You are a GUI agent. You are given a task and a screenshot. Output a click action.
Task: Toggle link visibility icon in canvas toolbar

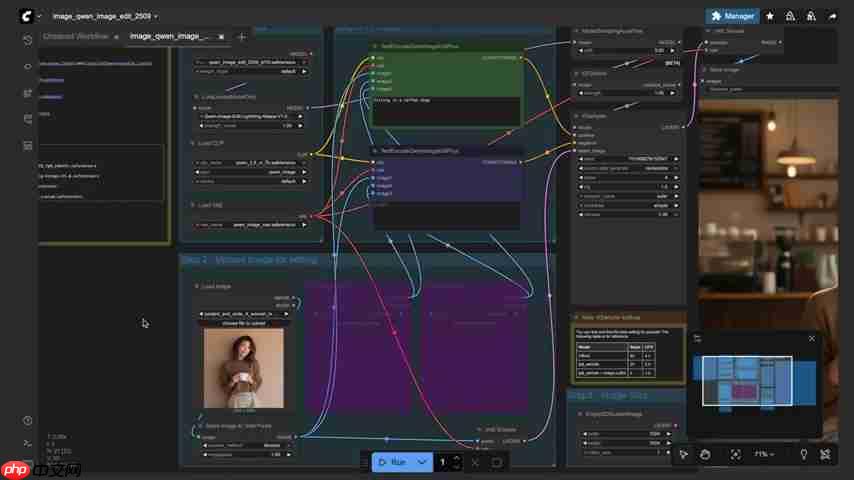pos(825,454)
